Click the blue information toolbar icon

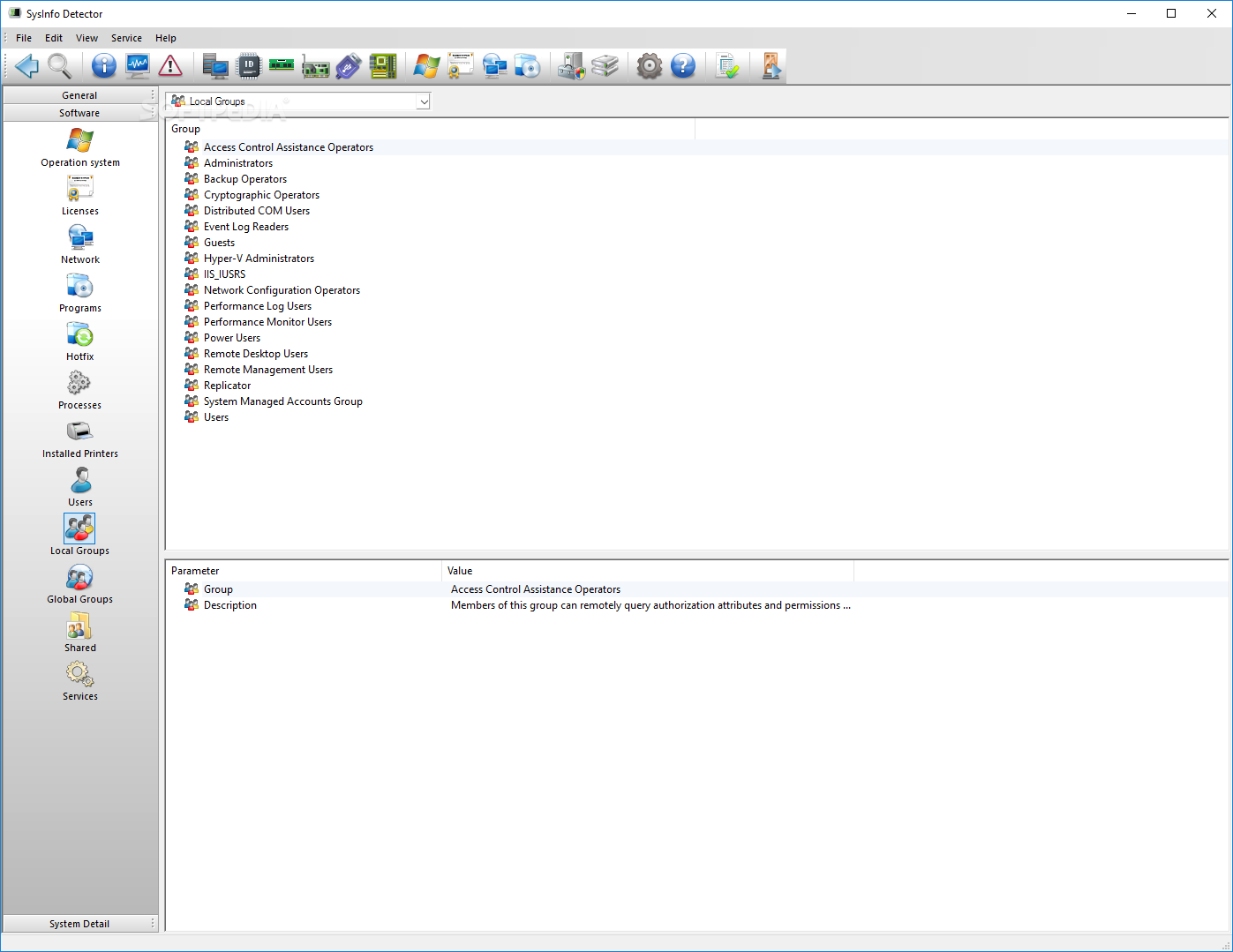tap(104, 66)
